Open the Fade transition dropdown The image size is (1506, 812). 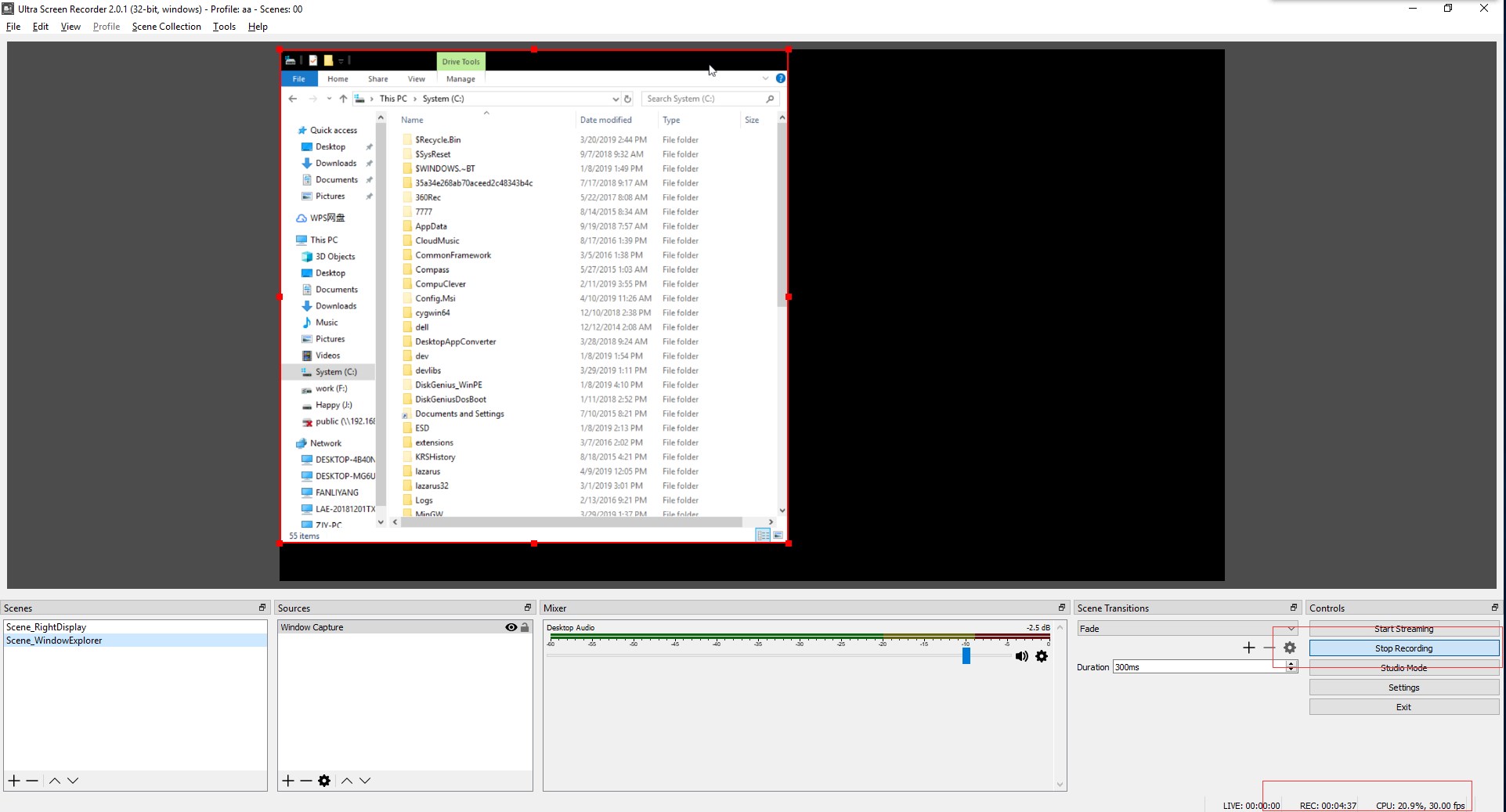pyautogui.click(x=1187, y=629)
